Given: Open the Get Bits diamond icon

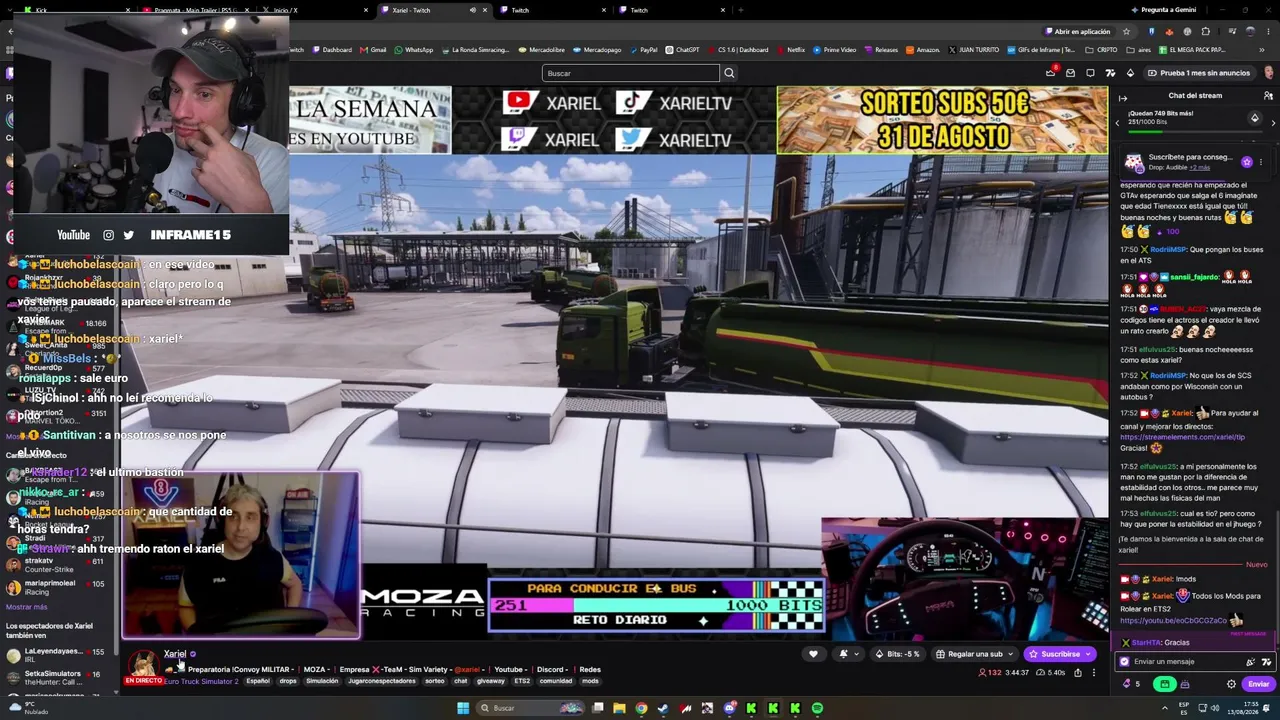Looking at the screenshot, I should 1130,73.
